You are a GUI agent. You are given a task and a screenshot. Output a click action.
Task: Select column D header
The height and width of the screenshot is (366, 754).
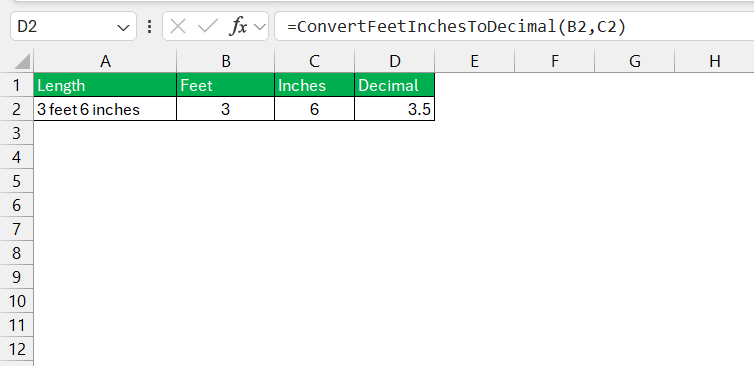(395, 61)
